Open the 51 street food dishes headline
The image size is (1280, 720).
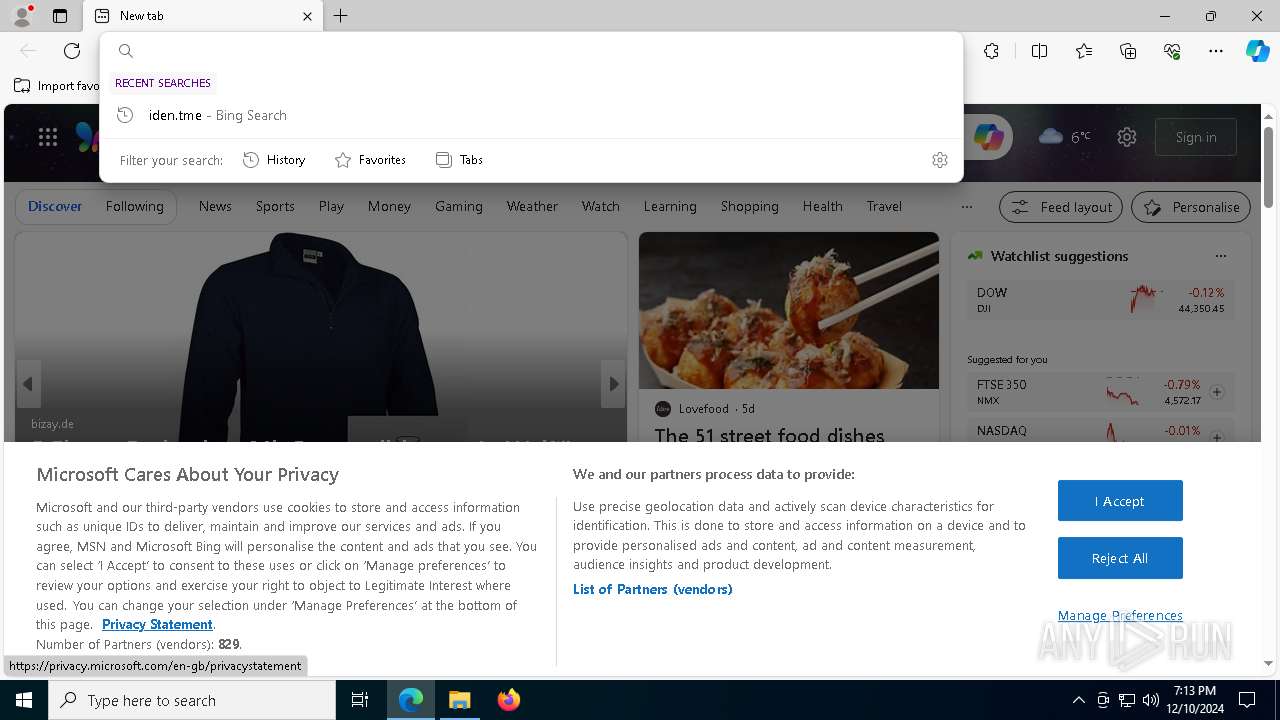point(769,435)
